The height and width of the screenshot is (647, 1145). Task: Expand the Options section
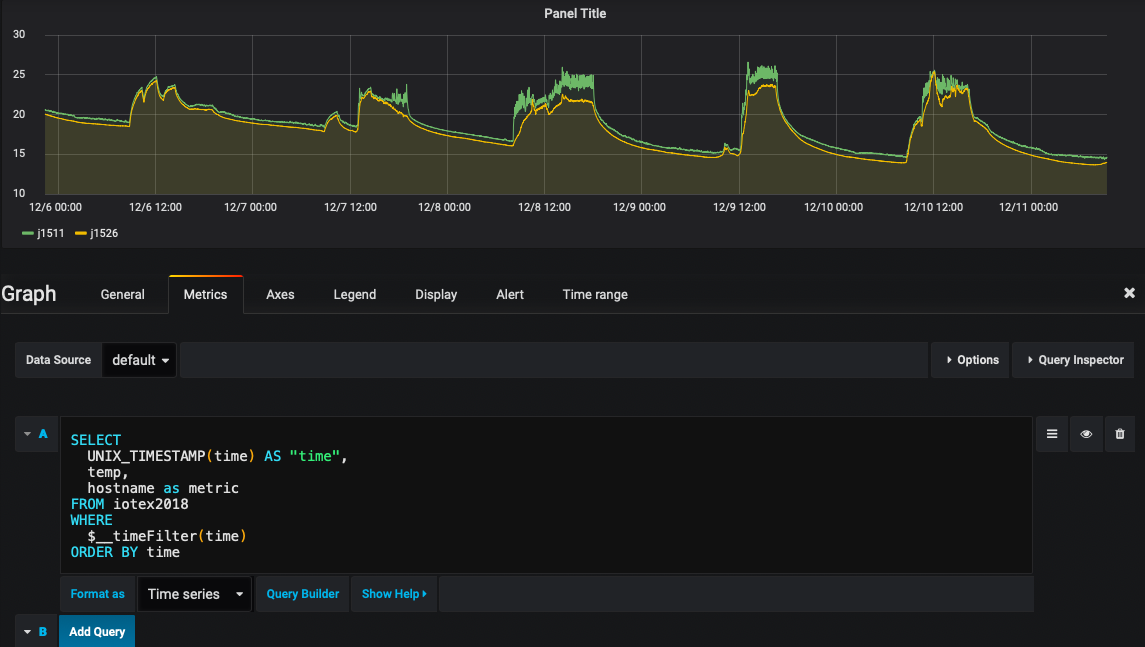click(x=970, y=360)
